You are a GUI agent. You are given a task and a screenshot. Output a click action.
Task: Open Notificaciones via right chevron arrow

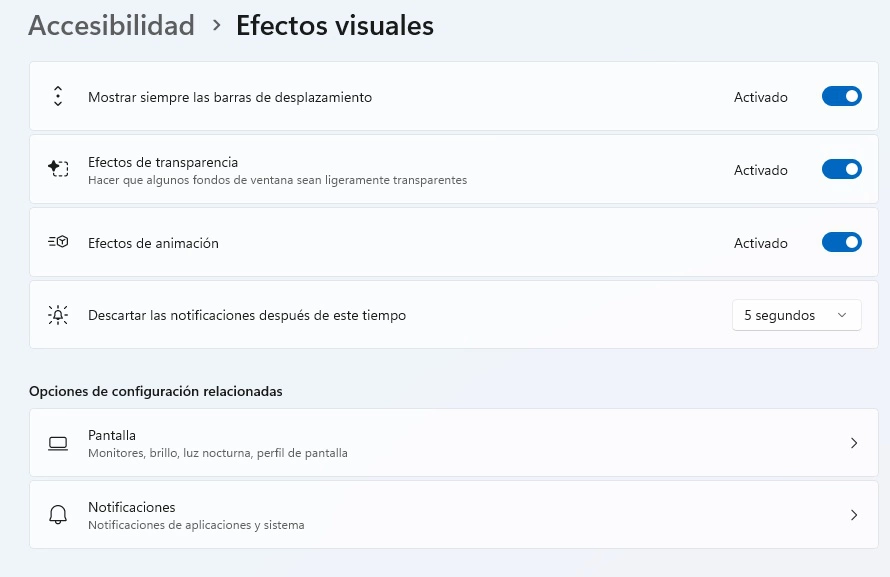(x=854, y=515)
